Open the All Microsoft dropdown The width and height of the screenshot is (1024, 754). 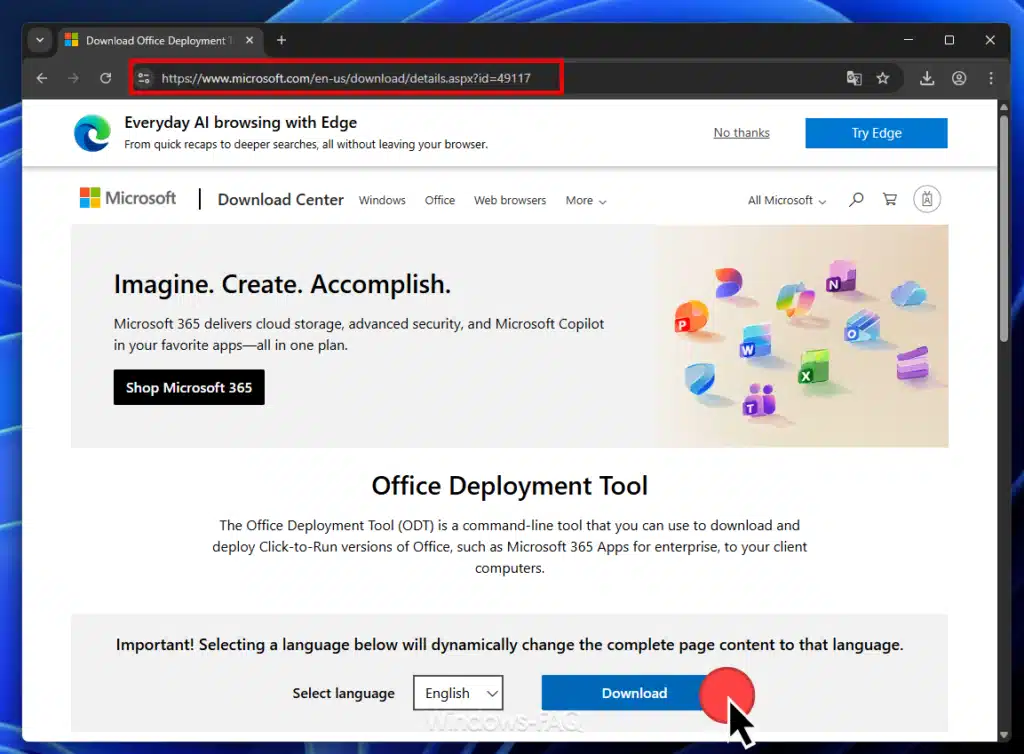tap(786, 200)
